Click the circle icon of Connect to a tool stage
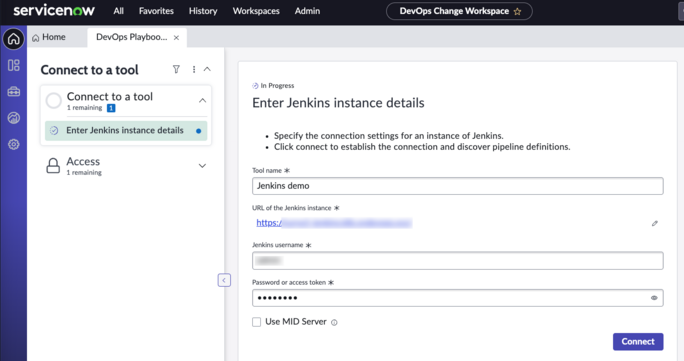The image size is (684, 361). [x=54, y=100]
